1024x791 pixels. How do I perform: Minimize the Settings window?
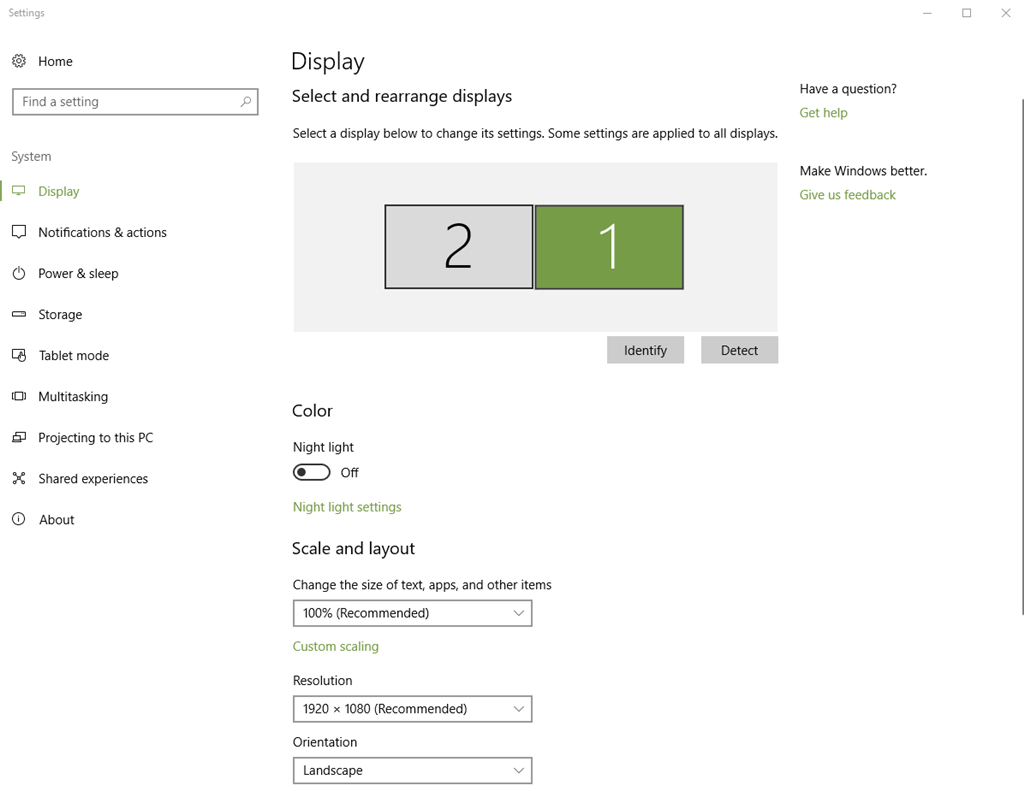coord(927,13)
